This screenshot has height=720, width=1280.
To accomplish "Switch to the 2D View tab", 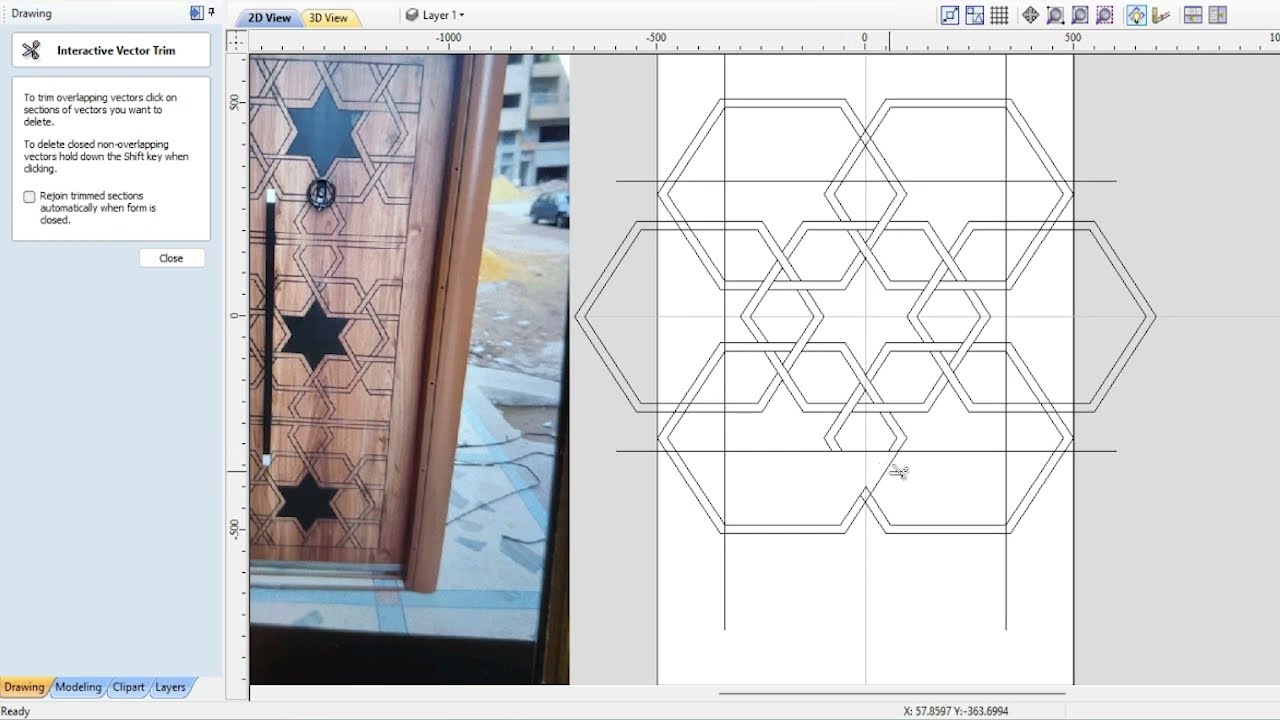I will (269, 18).
